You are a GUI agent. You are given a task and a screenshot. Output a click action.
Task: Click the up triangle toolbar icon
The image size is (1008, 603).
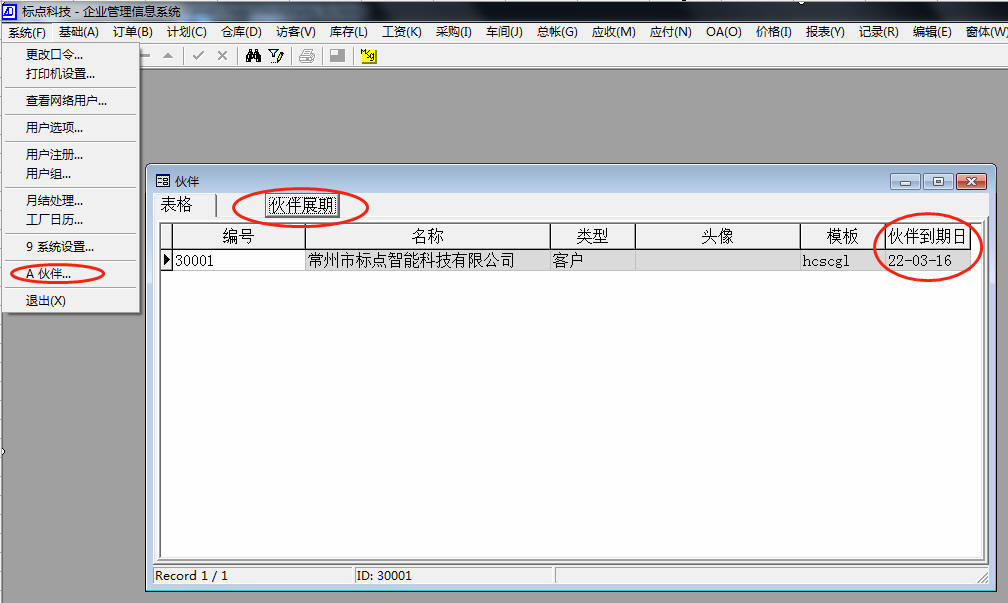click(x=168, y=56)
